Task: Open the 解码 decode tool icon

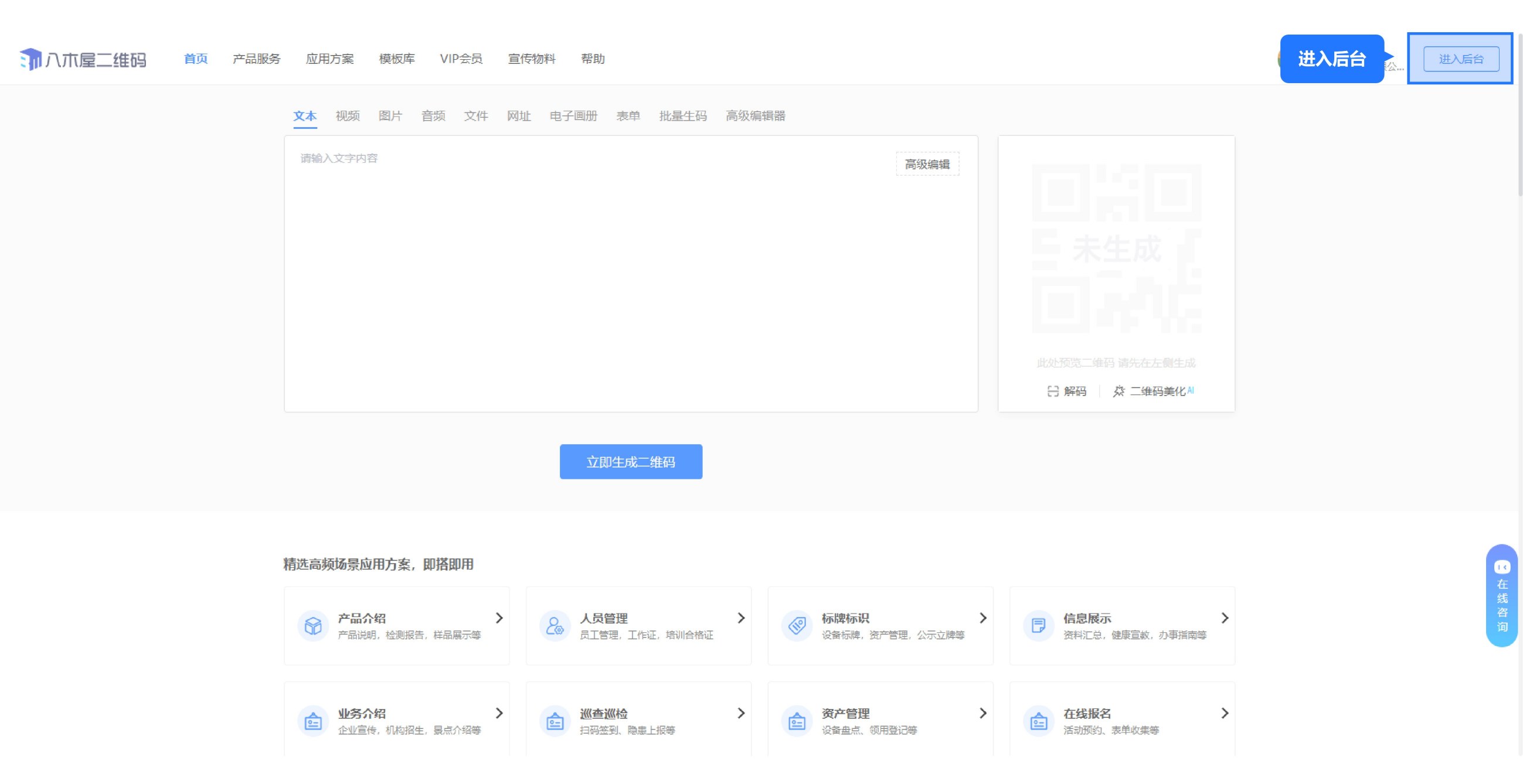Action: pos(1053,391)
